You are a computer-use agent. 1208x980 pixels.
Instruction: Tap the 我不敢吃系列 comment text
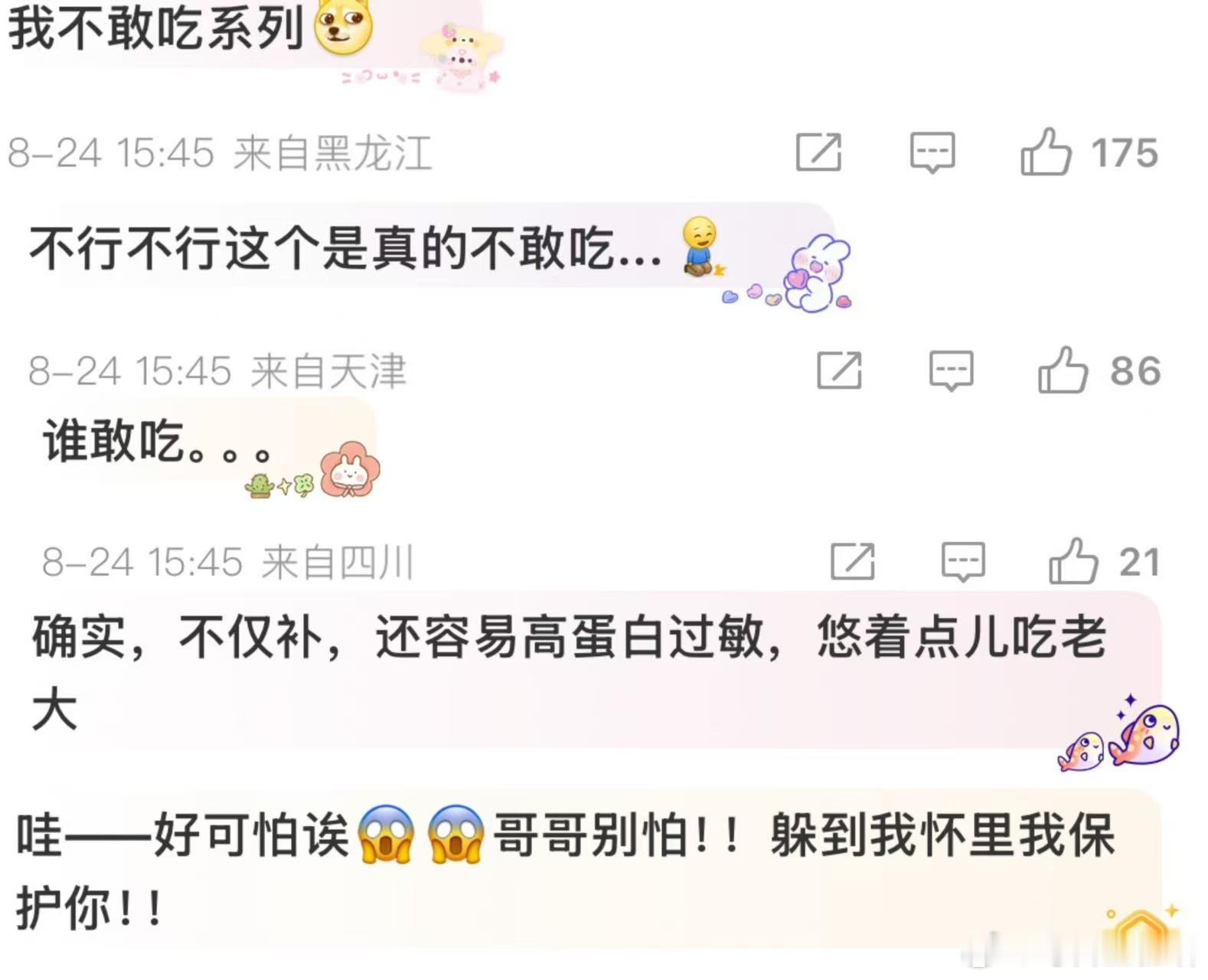coord(156,28)
